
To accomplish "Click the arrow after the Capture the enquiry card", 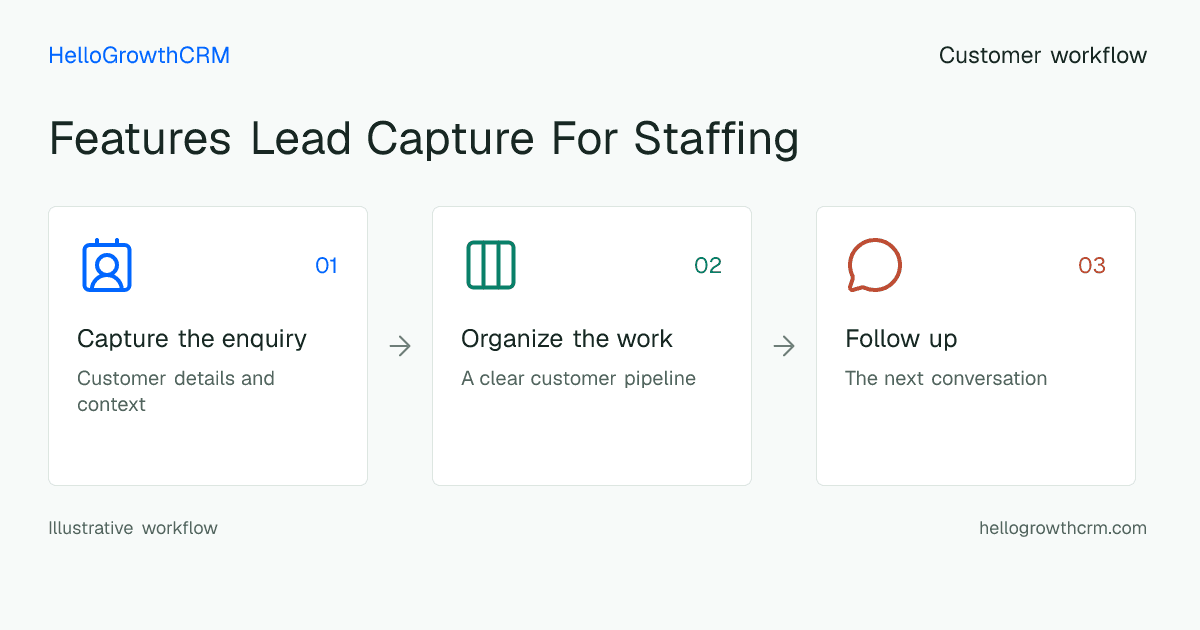I will point(400,346).
